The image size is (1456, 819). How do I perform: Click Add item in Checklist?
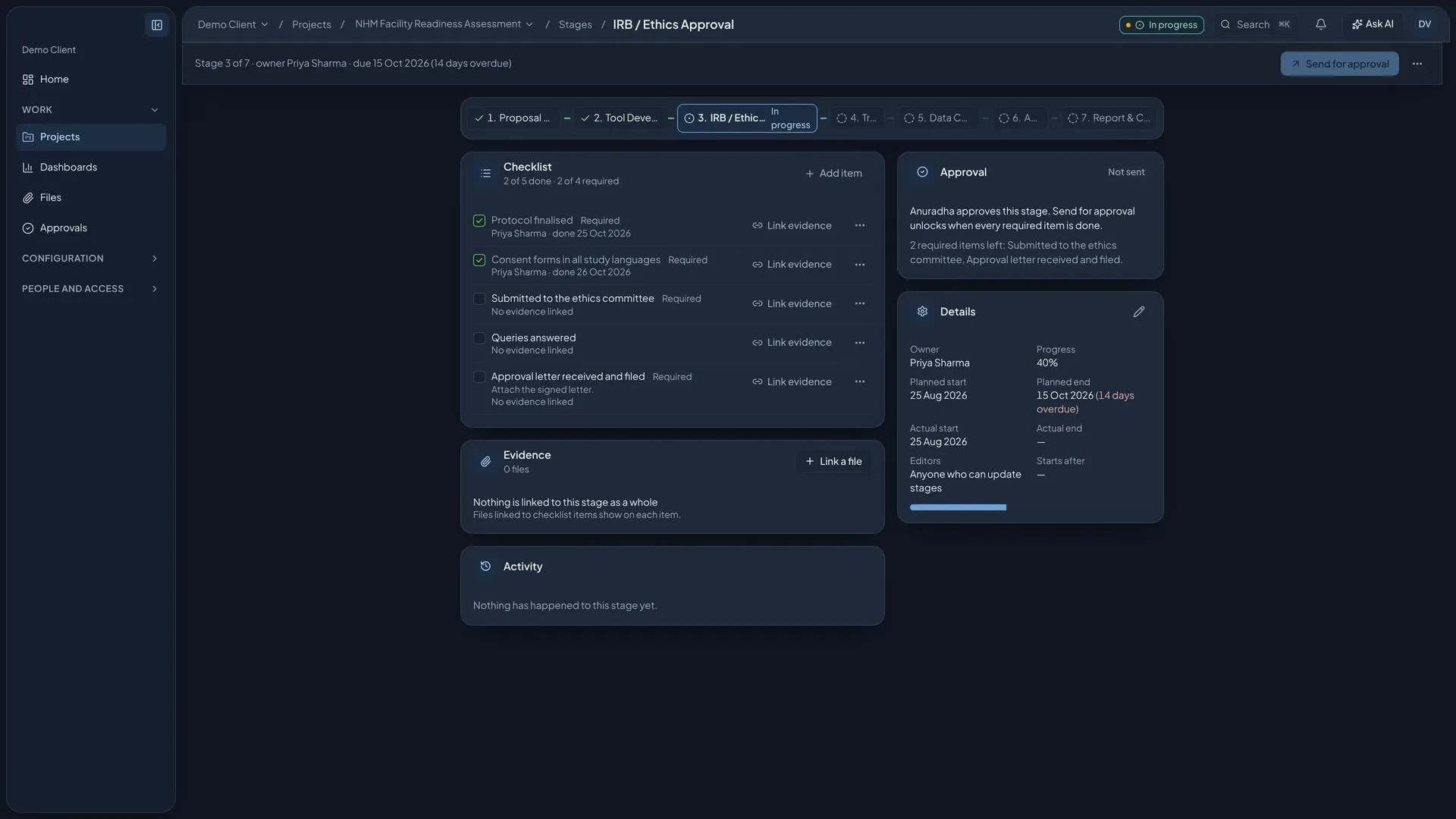coord(833,174)
